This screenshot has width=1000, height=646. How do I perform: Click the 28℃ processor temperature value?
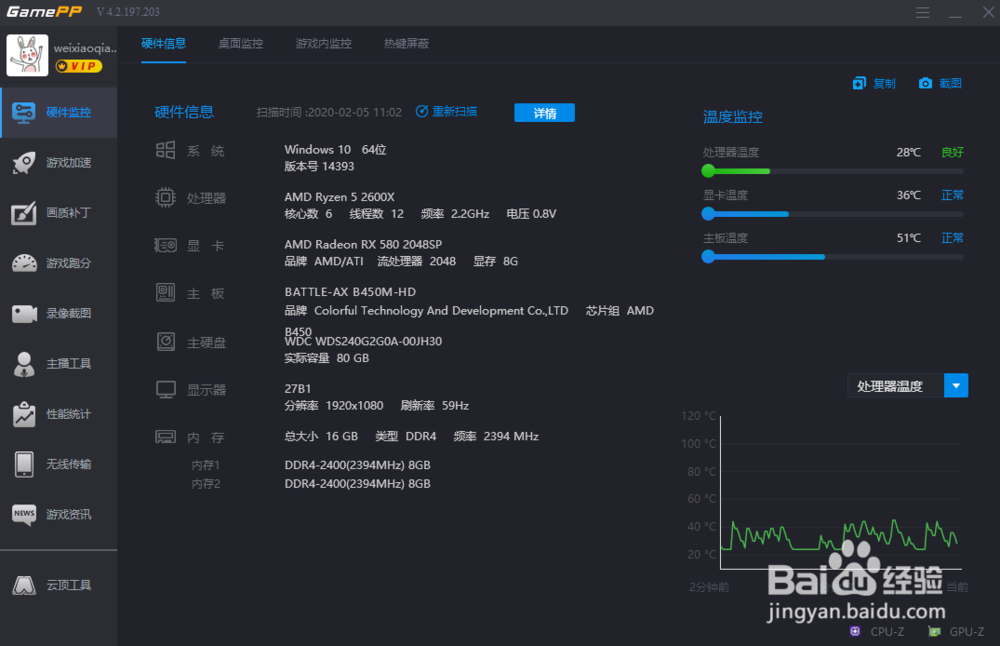coord(908,152)
